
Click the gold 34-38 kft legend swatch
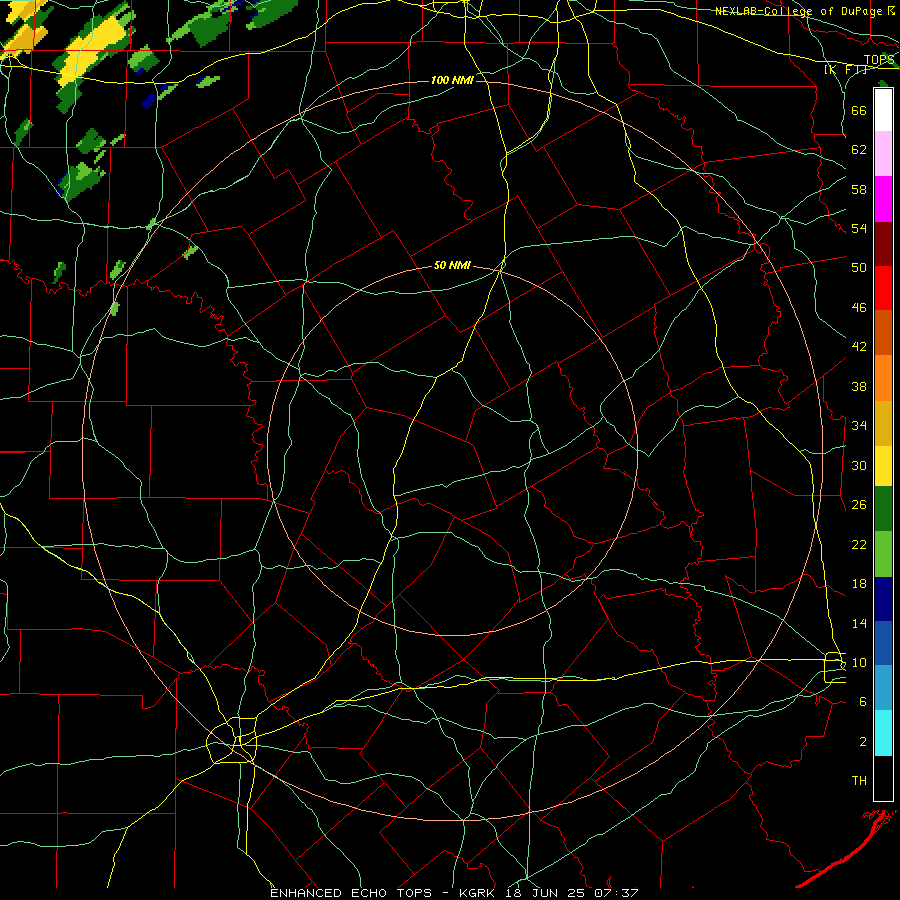(x=883, y=423)
